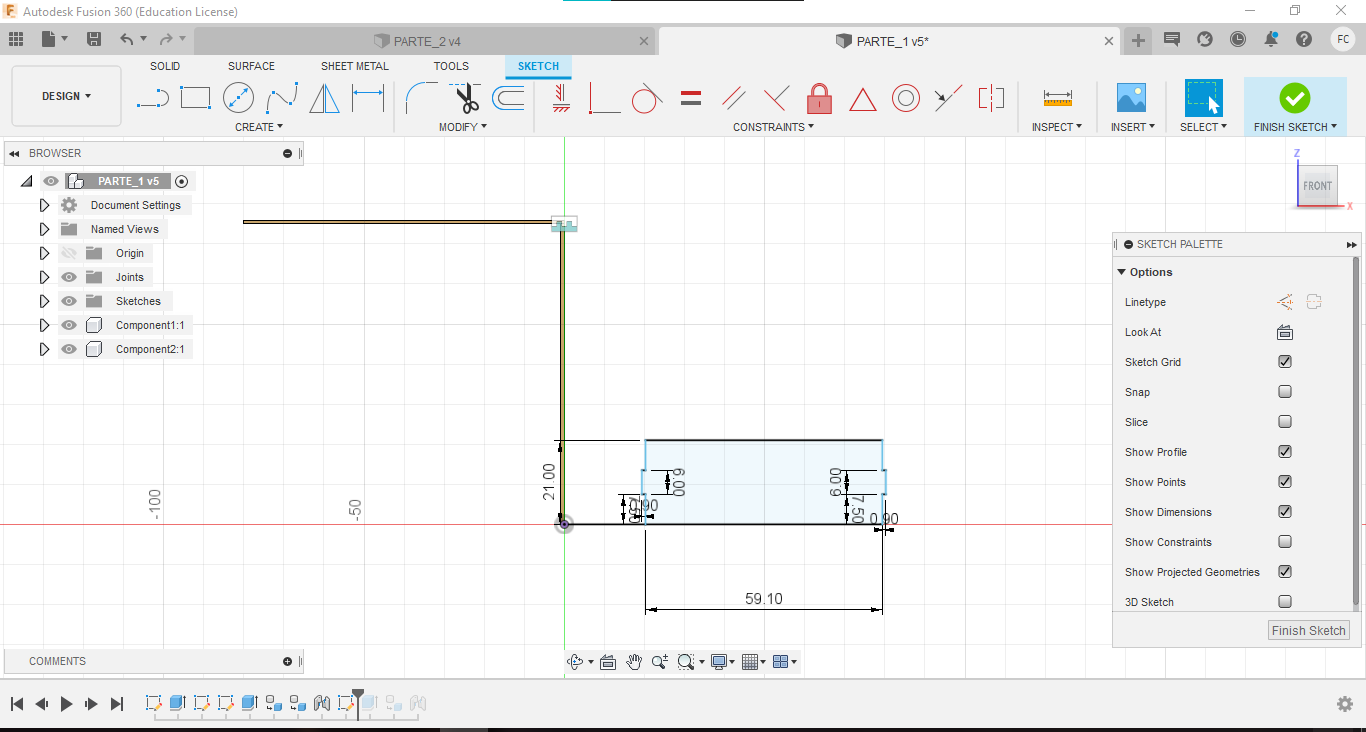Open the CONSTRAINTS dropdown menu

(773, 127)
